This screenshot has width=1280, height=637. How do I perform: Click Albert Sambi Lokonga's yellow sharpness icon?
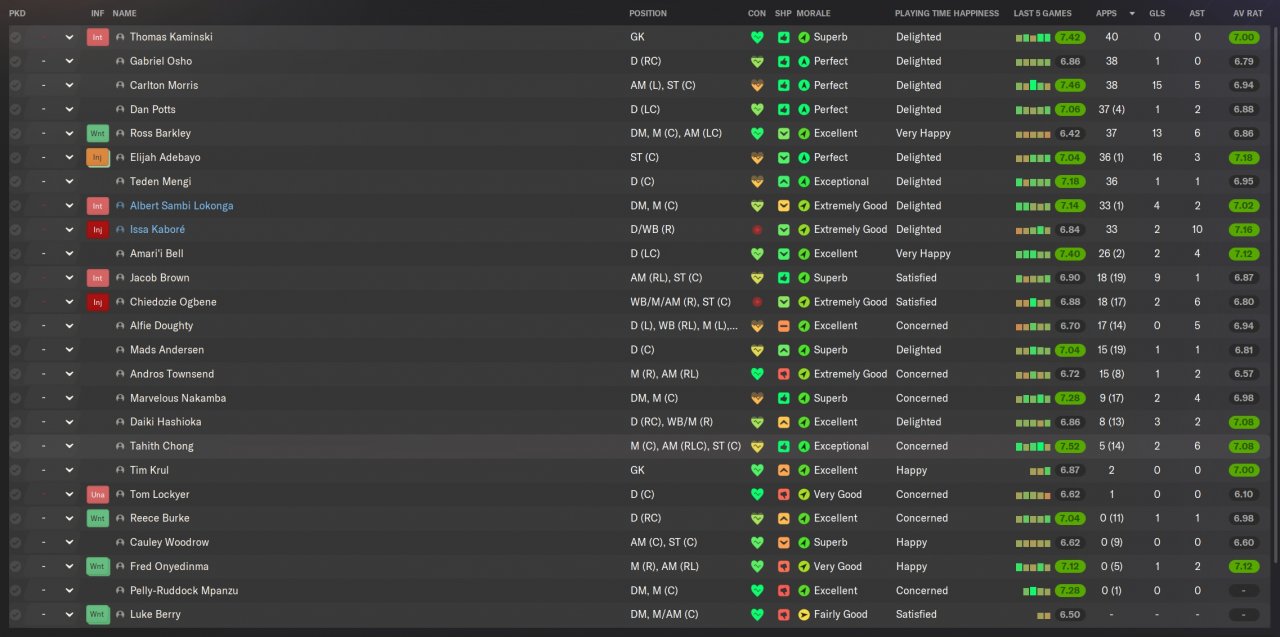coord(784,206)
